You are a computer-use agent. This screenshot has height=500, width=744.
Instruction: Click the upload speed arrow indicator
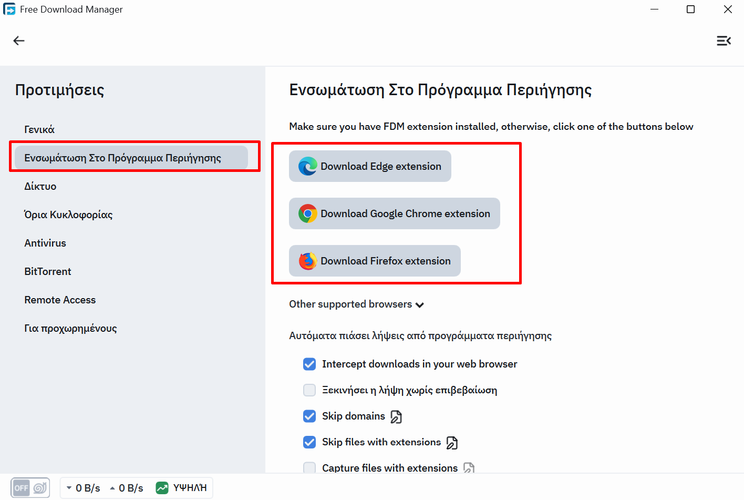click(112, 488)
